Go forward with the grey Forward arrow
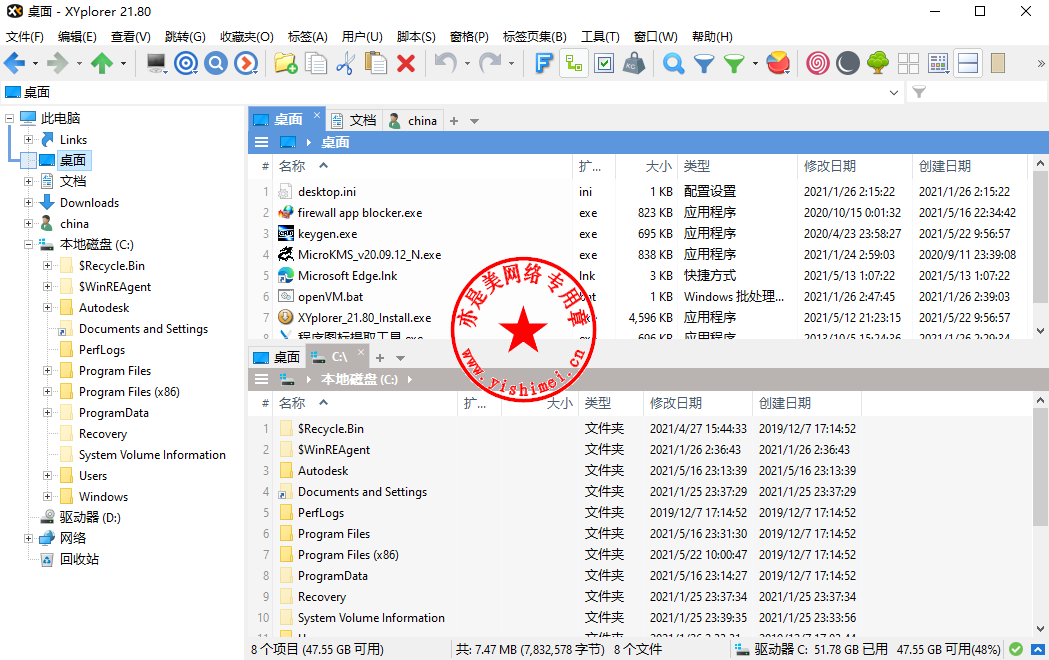 click(x=58, y=64)
